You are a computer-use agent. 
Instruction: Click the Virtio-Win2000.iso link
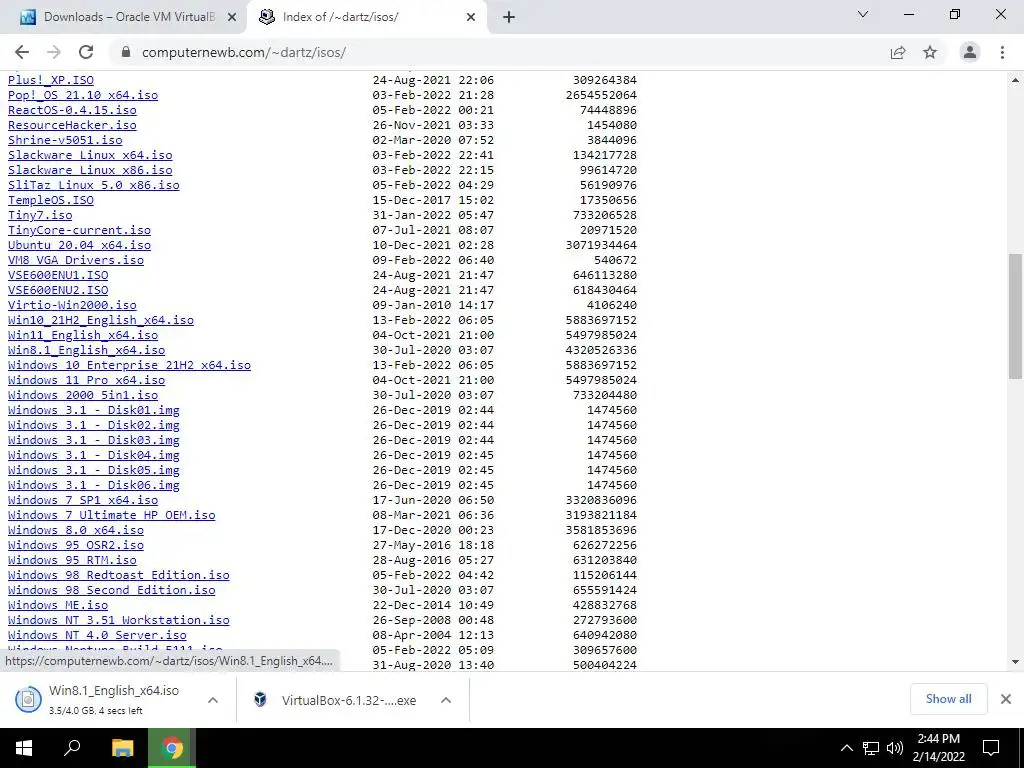[72, 305]
